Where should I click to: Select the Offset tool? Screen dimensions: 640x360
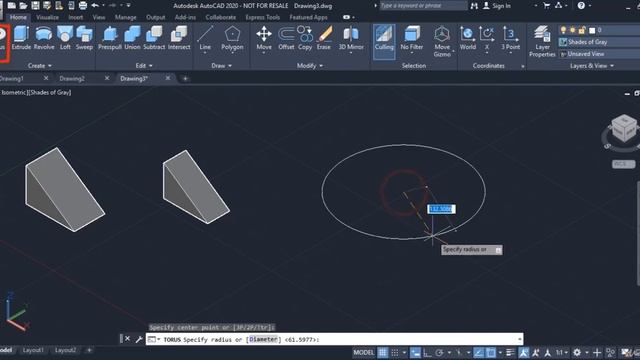tap(286, 38)
